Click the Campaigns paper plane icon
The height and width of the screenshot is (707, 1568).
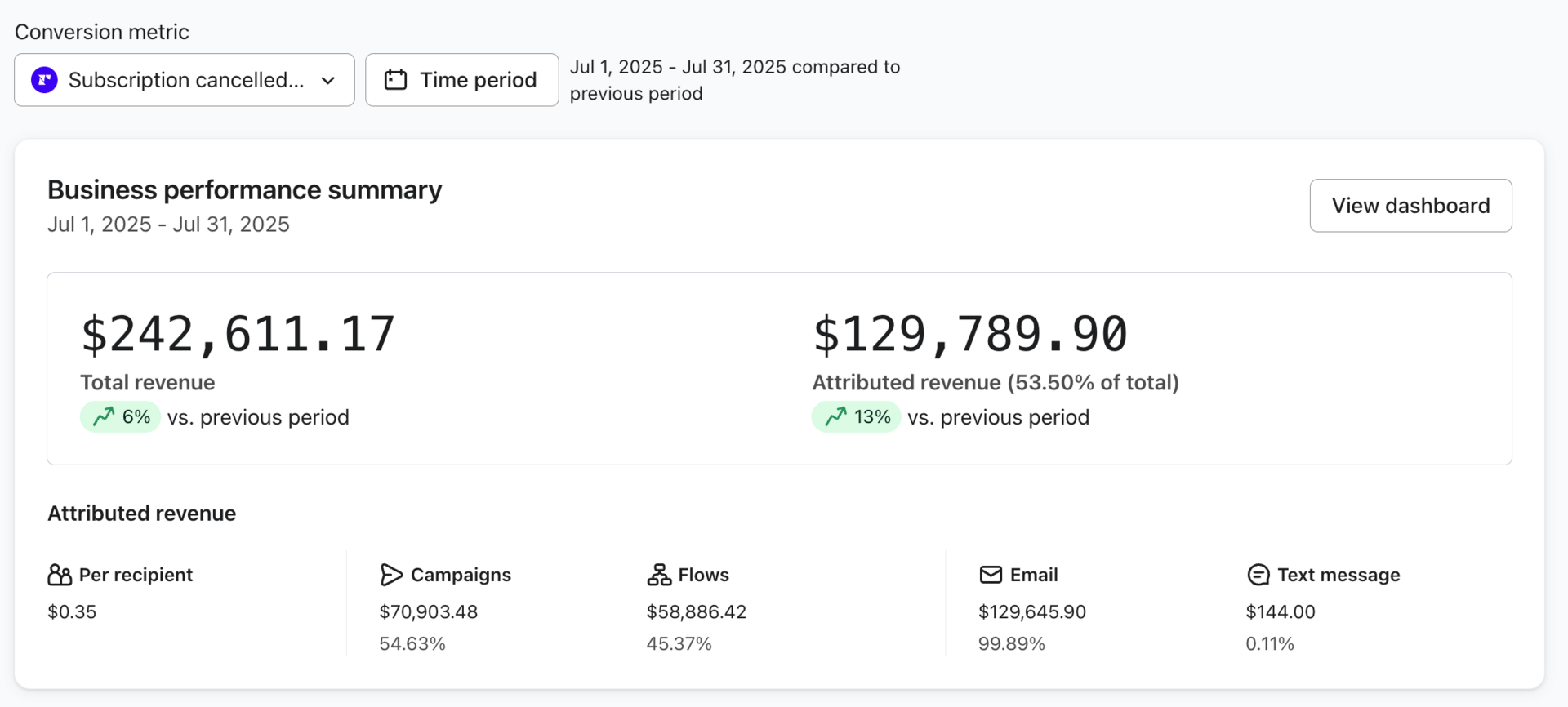click(x=391, y=575)
